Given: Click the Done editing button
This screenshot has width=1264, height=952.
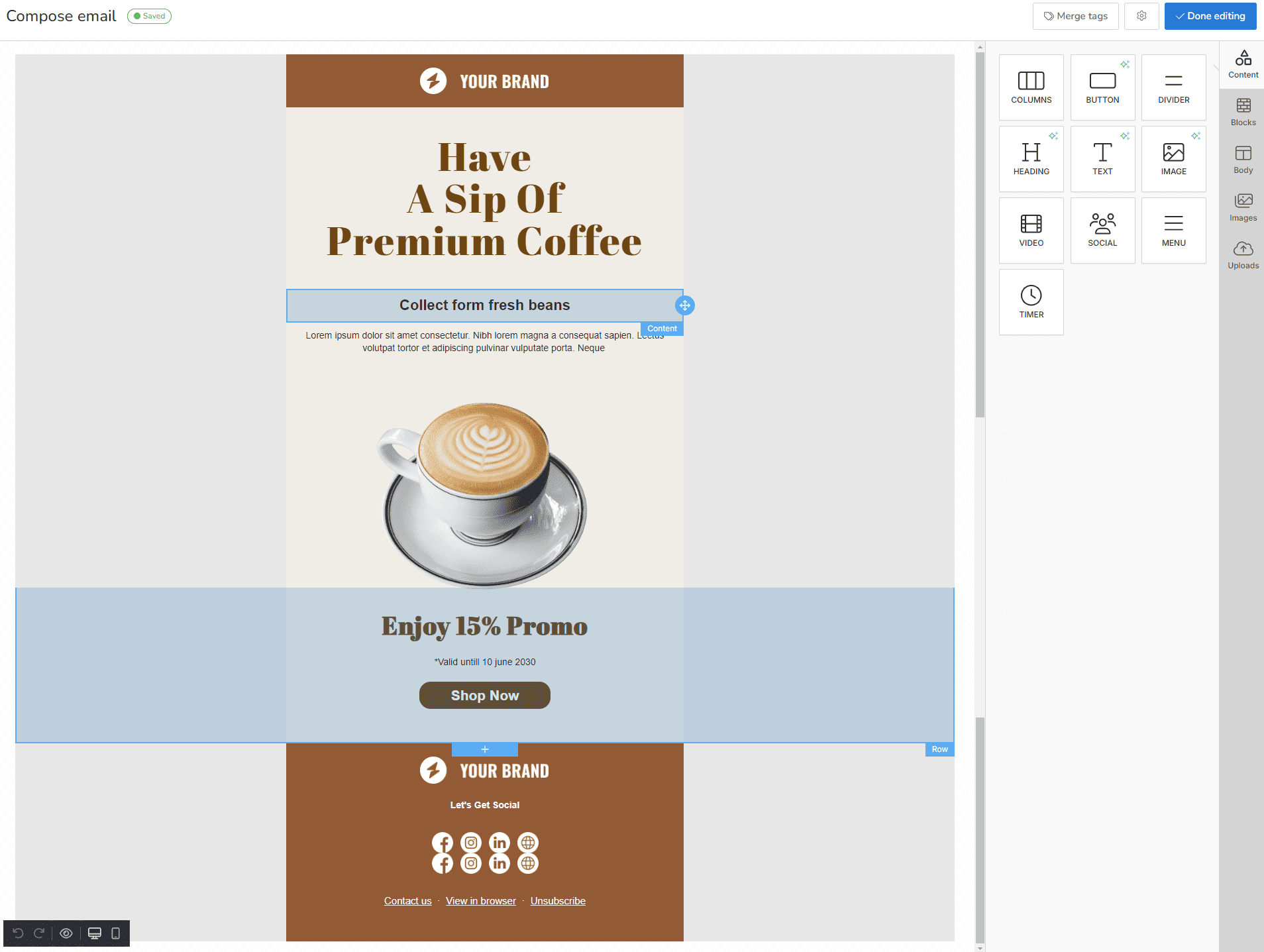Looking at the screenshot, I should coord(1210,16).
